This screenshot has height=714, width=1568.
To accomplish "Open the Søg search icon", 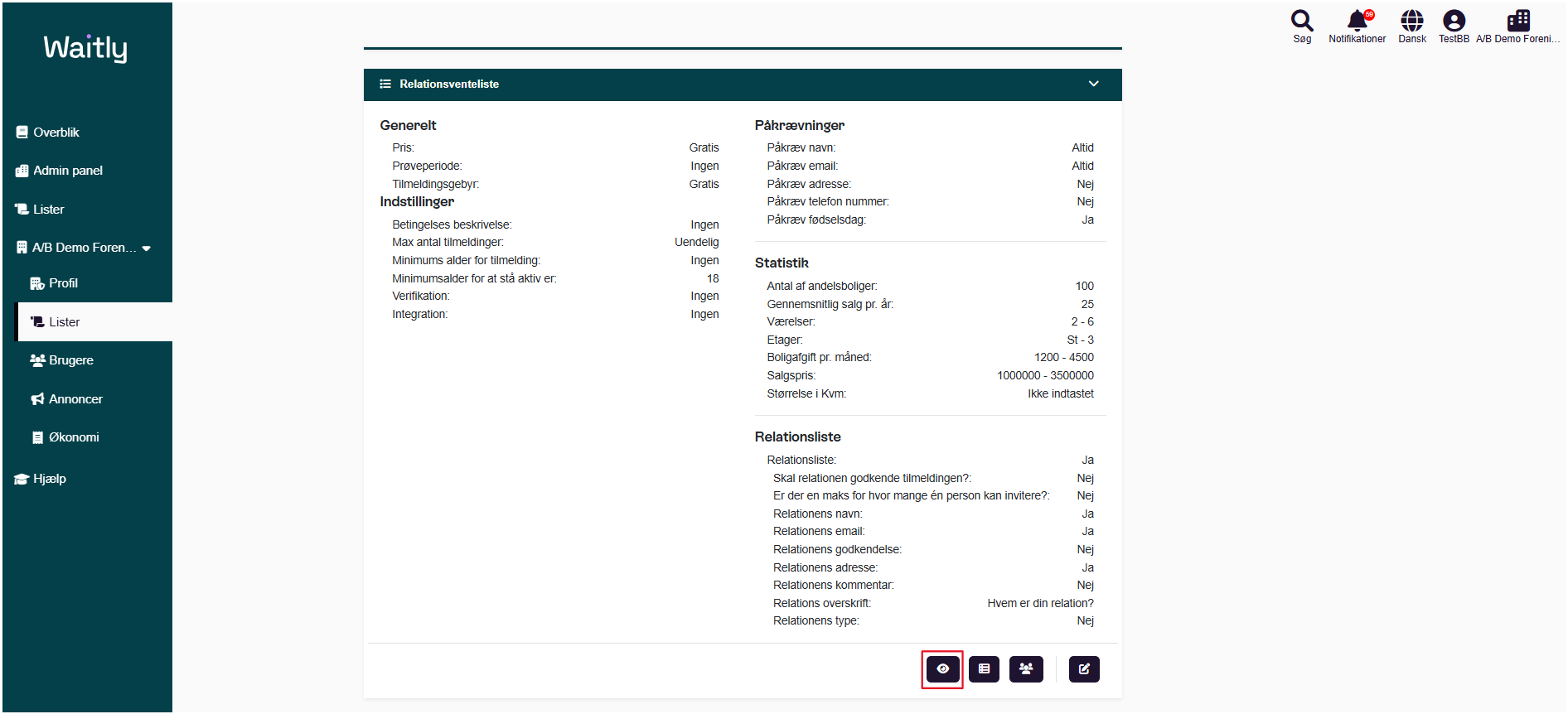I will click(x=1302, y=26).
